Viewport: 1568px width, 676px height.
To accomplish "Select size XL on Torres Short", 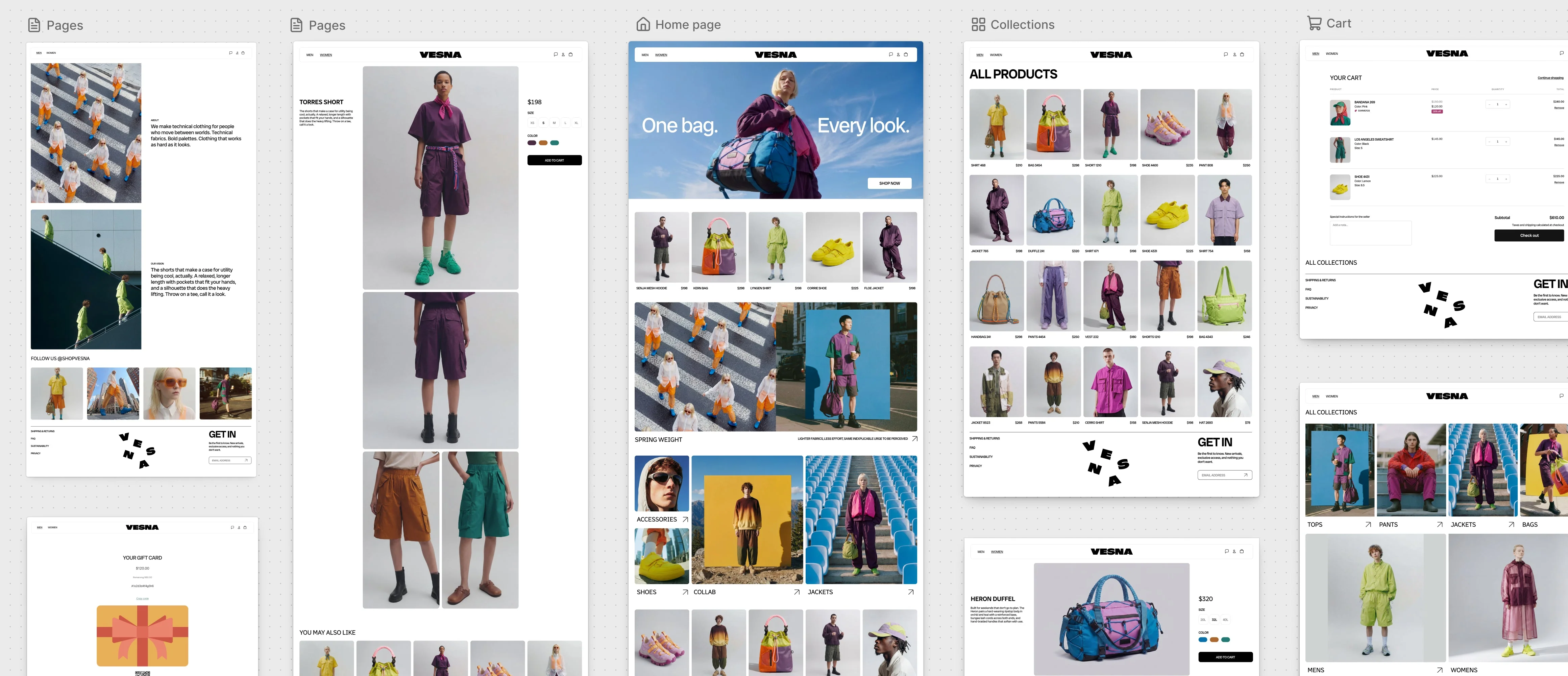I will click(x=577, y=123).
